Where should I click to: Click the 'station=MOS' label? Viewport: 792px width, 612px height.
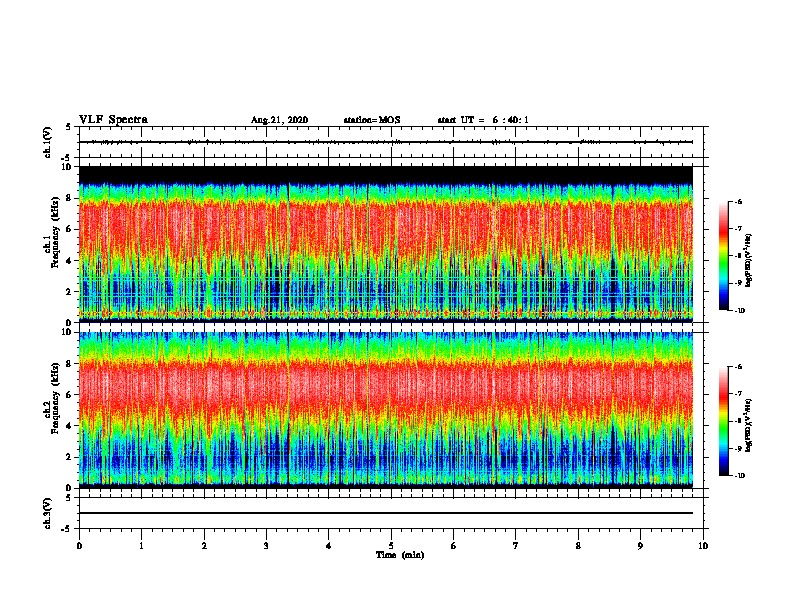coord(372,120)
